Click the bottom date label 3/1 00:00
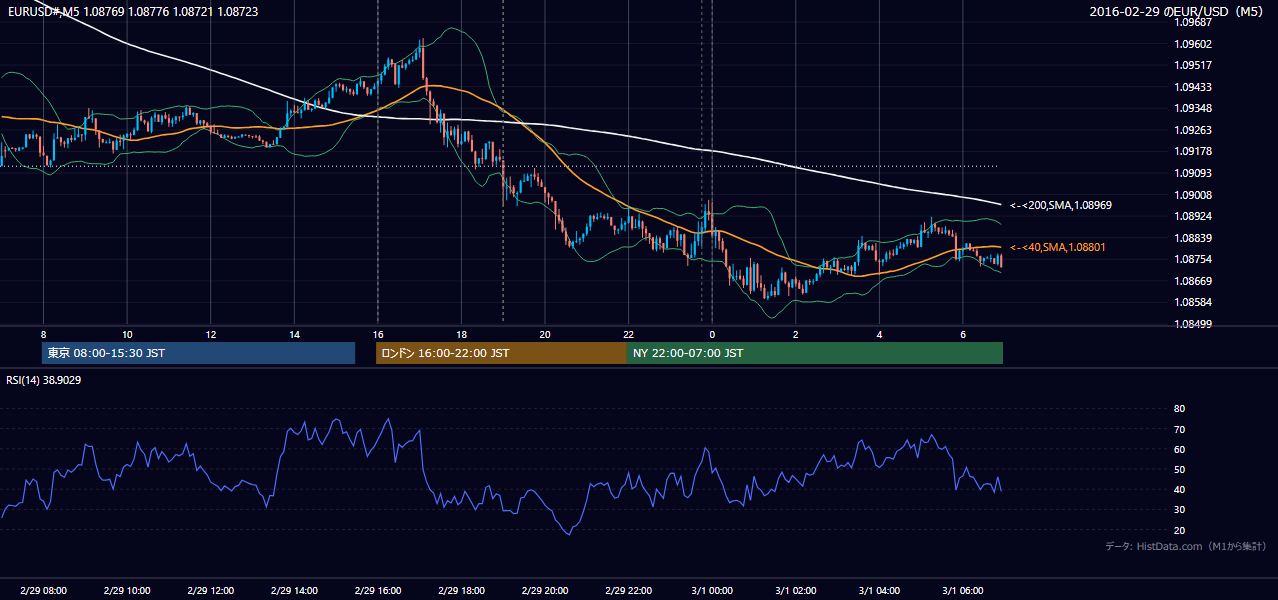The image size is (1278, 600). 712,591
